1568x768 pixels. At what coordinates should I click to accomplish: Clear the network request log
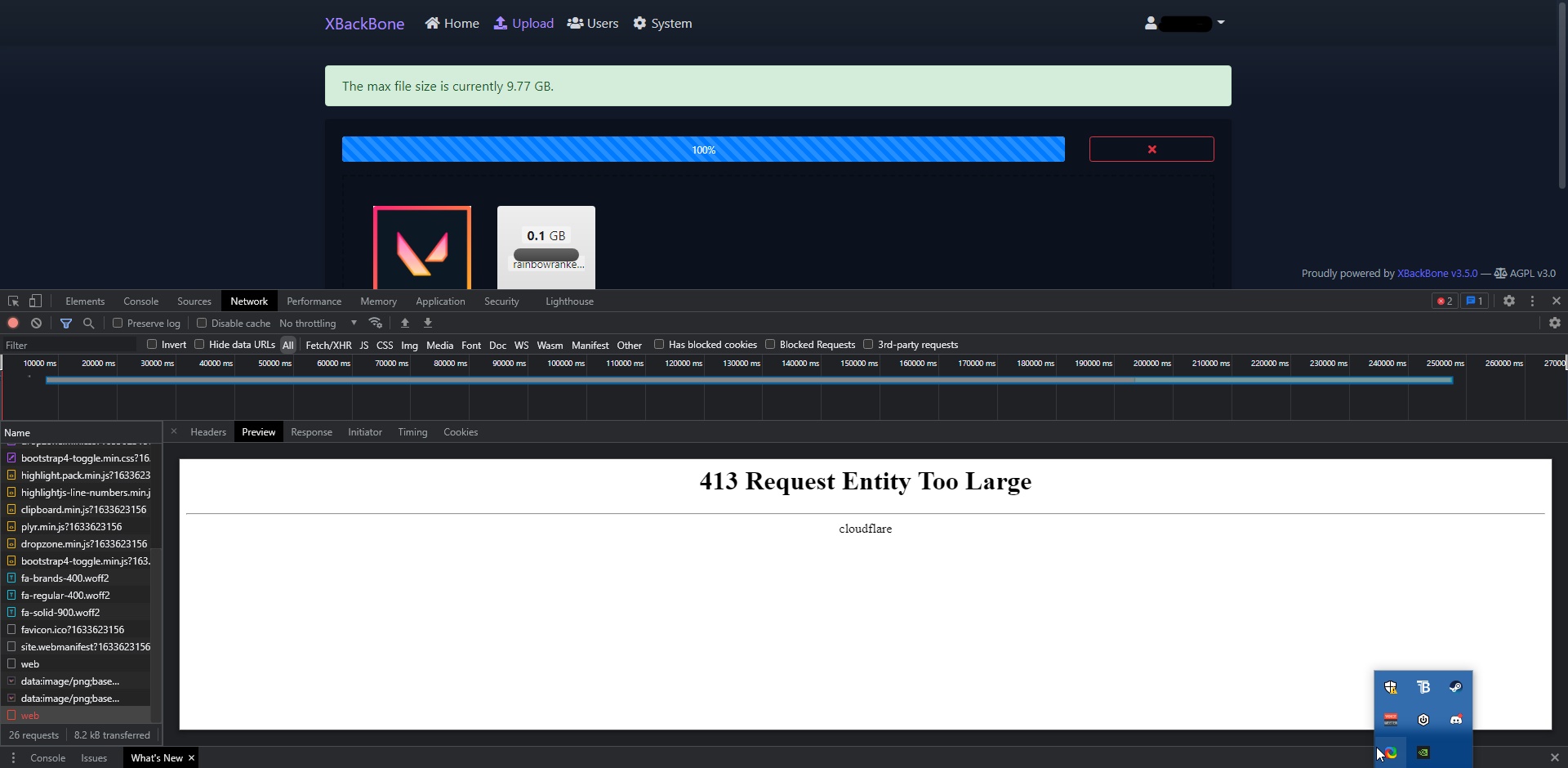(36, 323)
